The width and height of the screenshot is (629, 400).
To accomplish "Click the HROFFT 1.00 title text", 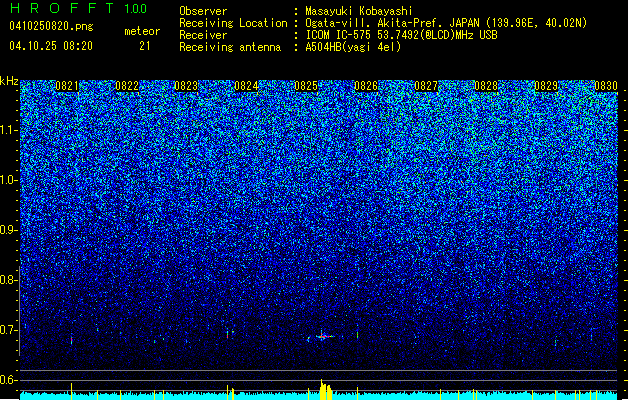I will click(x=78, y=8).
